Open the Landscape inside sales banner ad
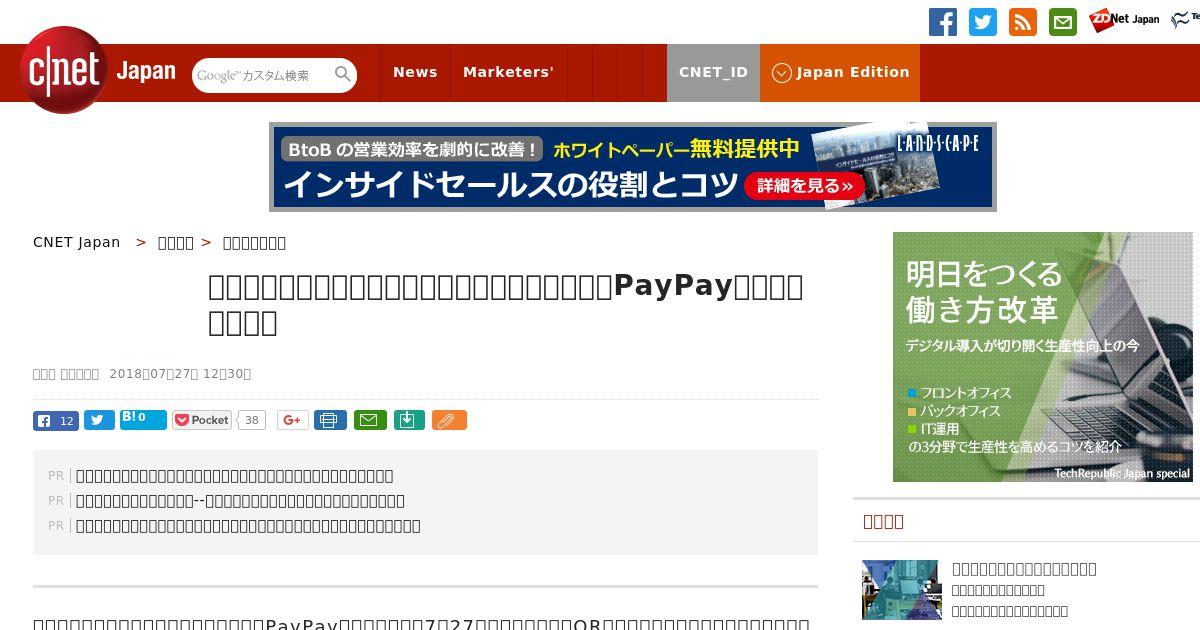 (x=632, y=167)
